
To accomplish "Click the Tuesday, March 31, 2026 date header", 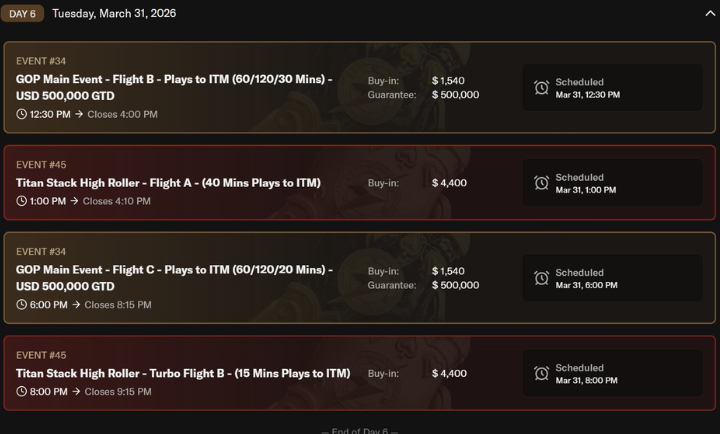I will click(117, 14).
